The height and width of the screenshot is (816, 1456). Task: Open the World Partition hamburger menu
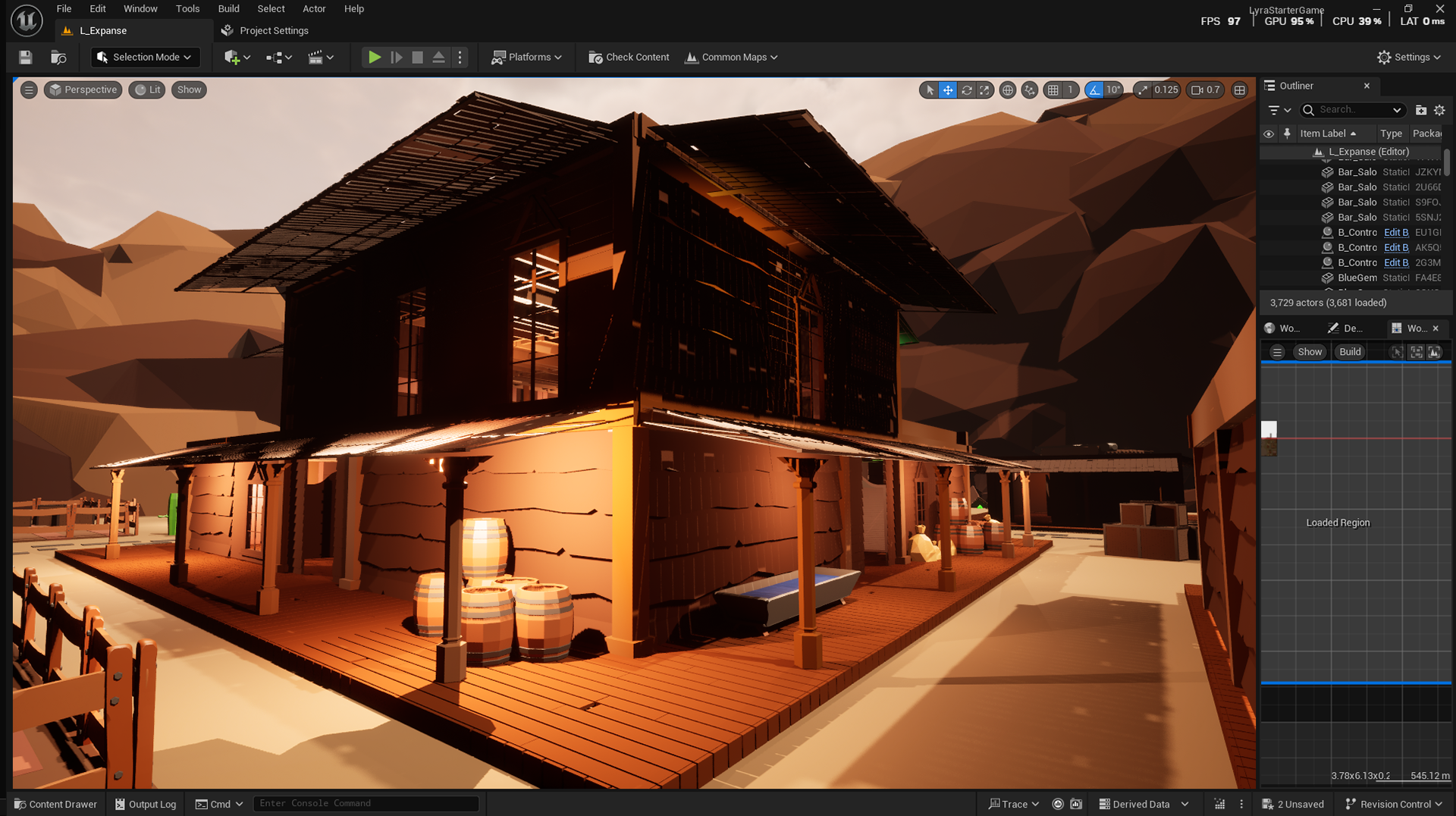[1277, 353]
